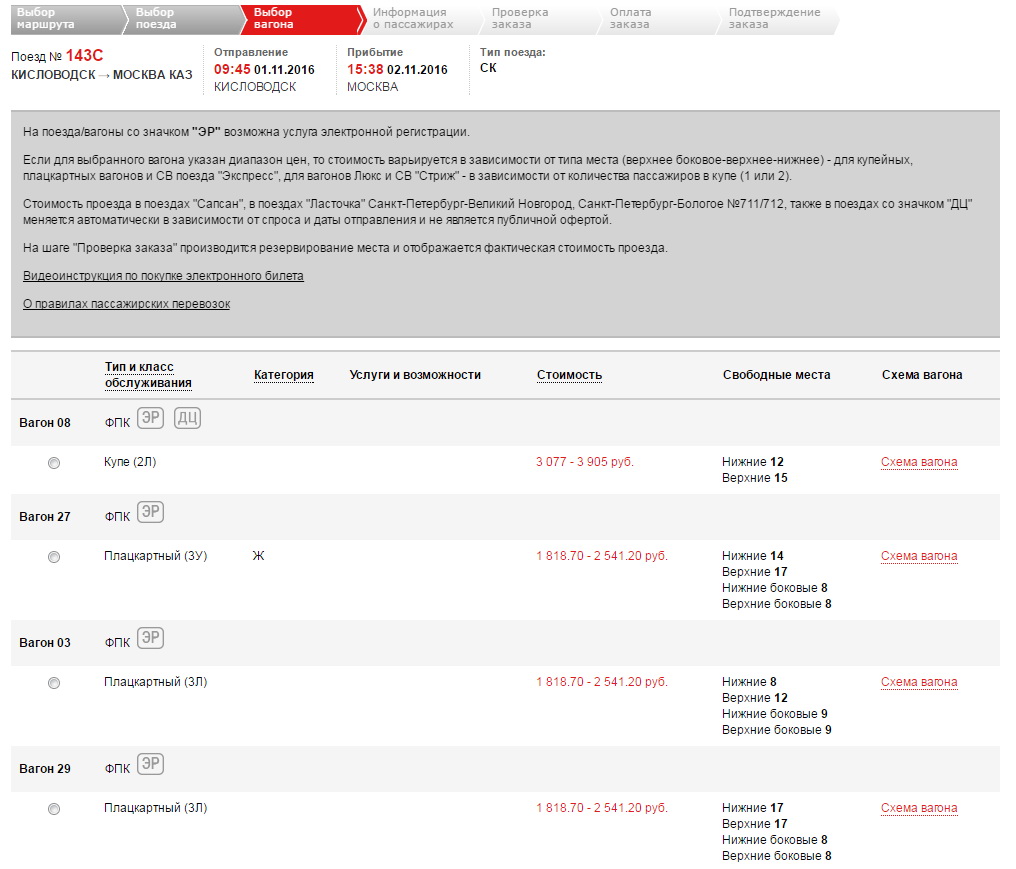Select the Плацкартный (3У) wagon 27 radio

click(54, 557)
